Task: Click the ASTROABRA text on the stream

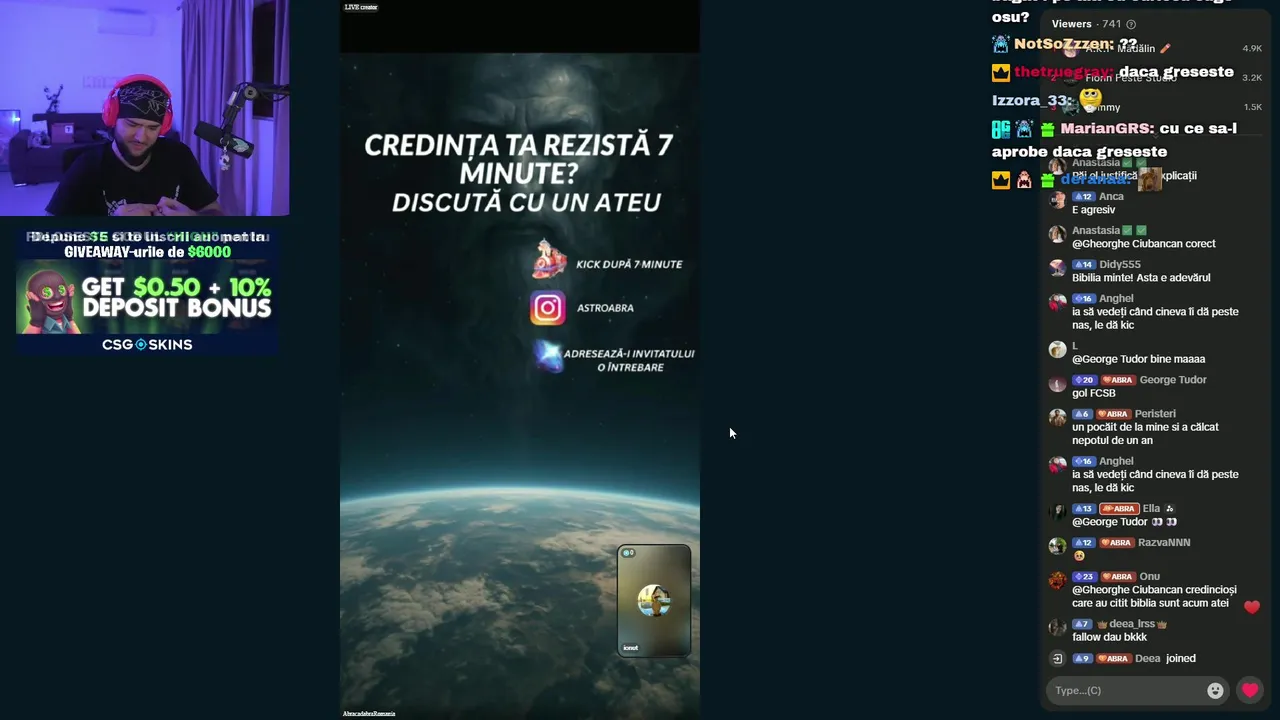Action: [x=605, y=308]
